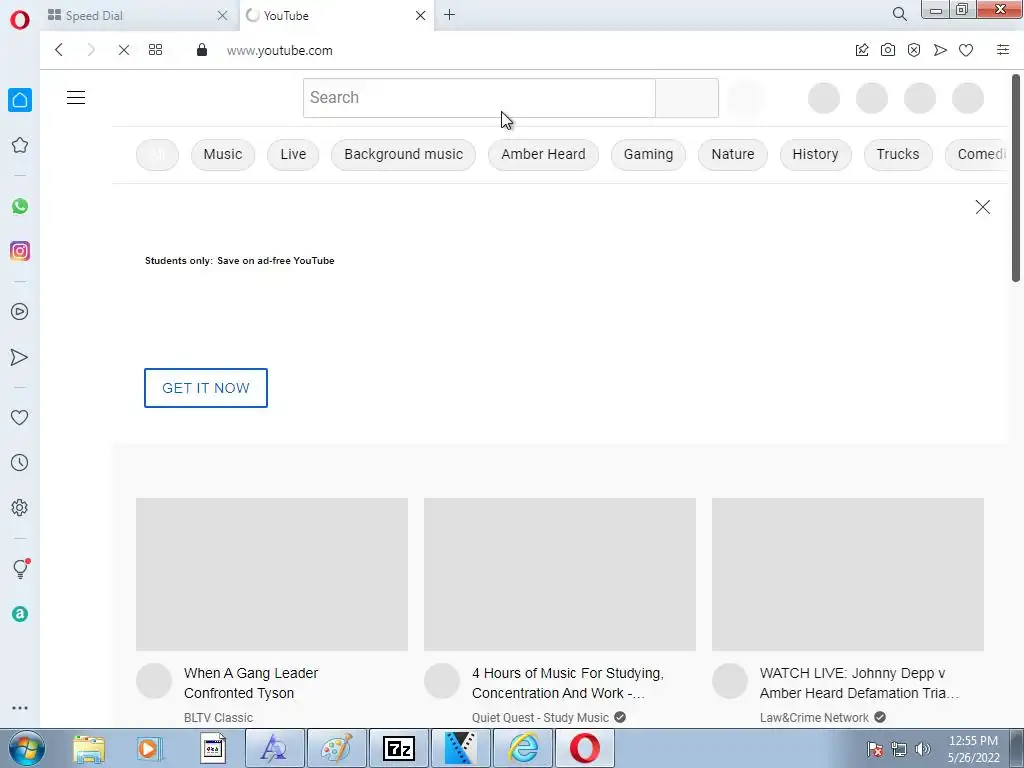Select the Amber Heard chip
This screenshot has height=768, width=1024.
(543, 155)
